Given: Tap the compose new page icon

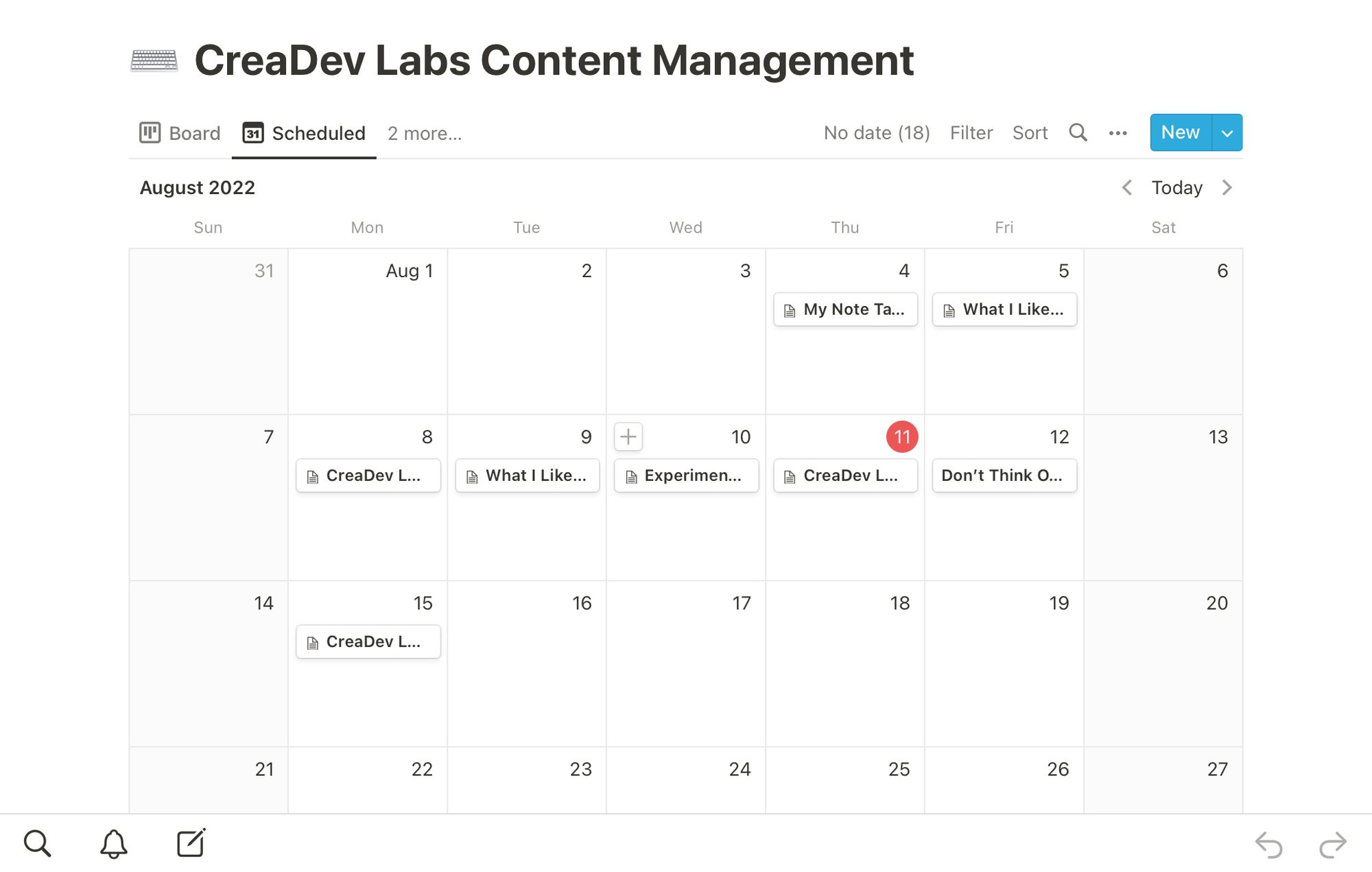Looking at the screenshot, I should pyautogui.click(x=191, y=842).
